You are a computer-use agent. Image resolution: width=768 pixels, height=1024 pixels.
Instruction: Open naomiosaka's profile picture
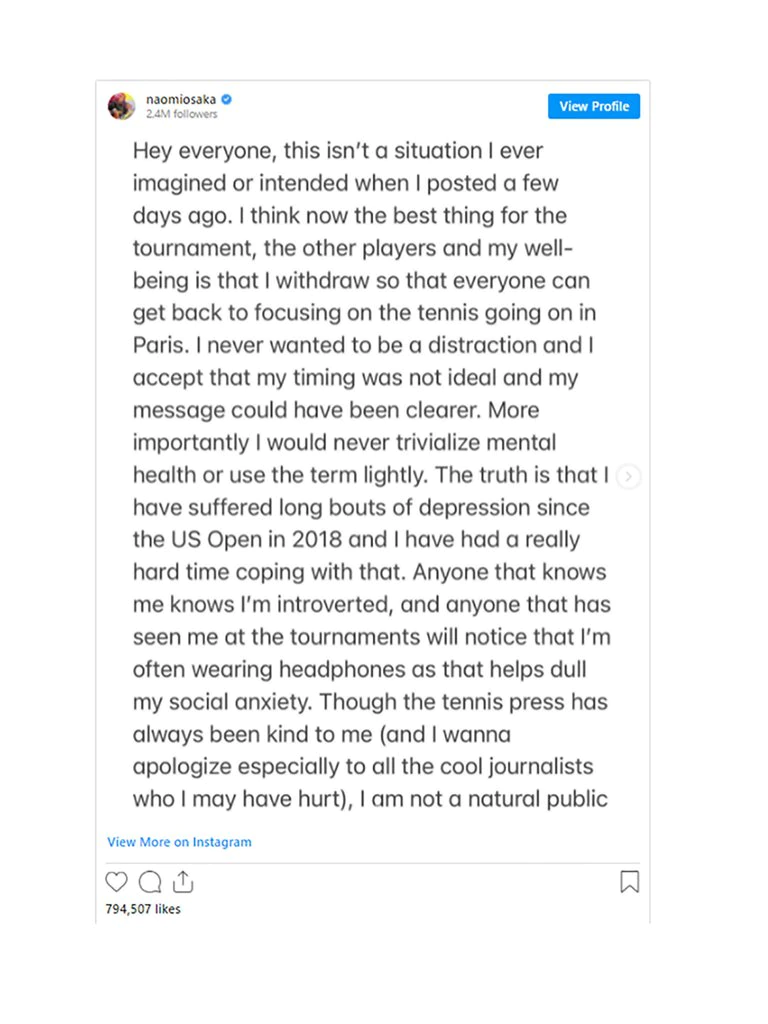click(121, 106)
